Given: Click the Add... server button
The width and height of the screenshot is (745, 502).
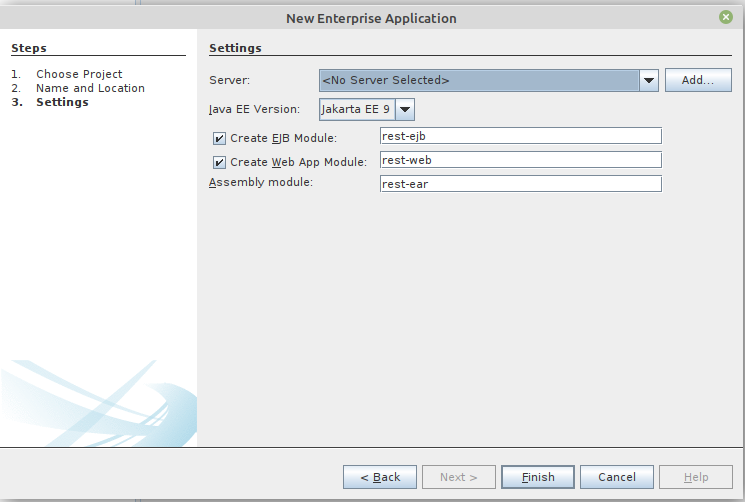Looking at the screenshot, I should coord(698,81).
